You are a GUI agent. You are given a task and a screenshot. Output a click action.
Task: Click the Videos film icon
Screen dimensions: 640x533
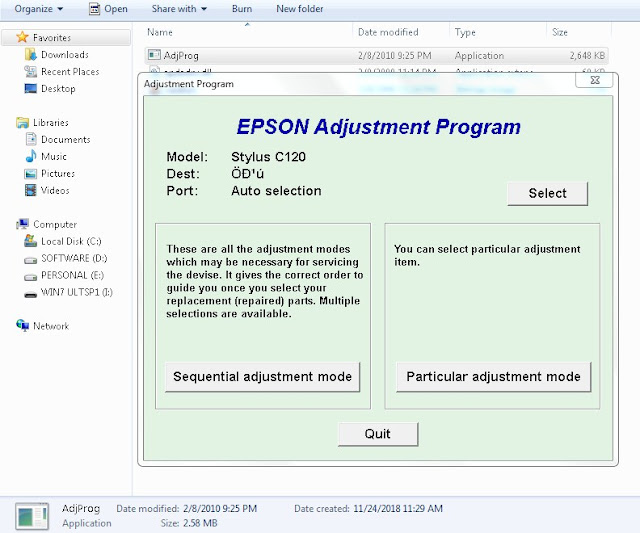(31, 190)
